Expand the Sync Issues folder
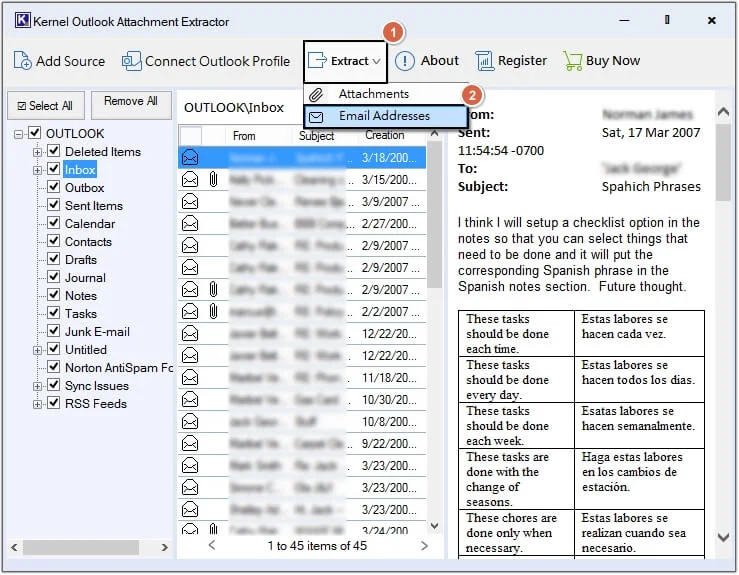 click(x=37, y=386)
